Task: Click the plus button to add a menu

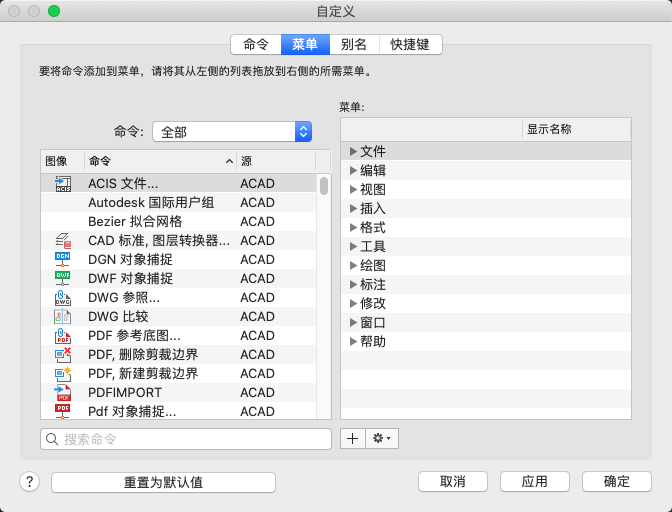Action: pos(351,438)
